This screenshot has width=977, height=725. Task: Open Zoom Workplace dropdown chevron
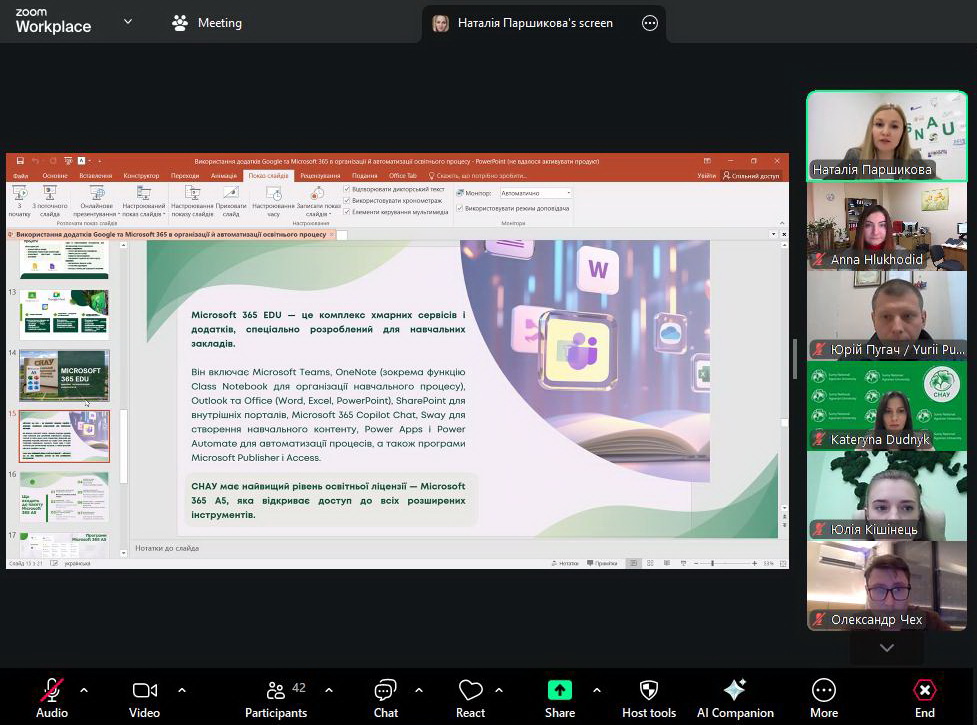click(128, 22)
